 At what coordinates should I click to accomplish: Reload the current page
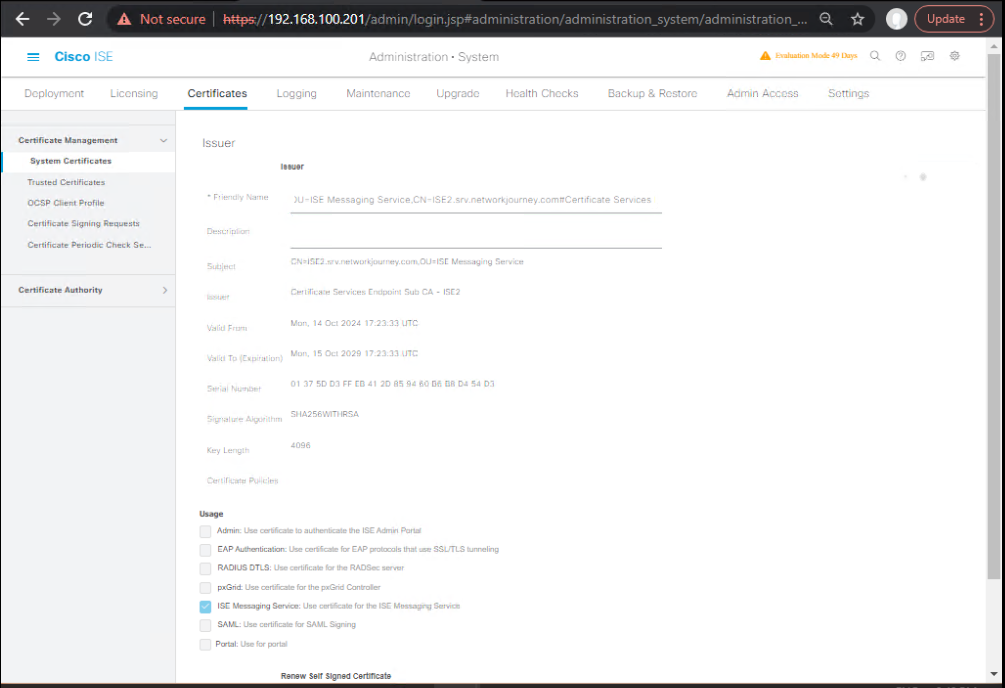[x=85, y=19]
